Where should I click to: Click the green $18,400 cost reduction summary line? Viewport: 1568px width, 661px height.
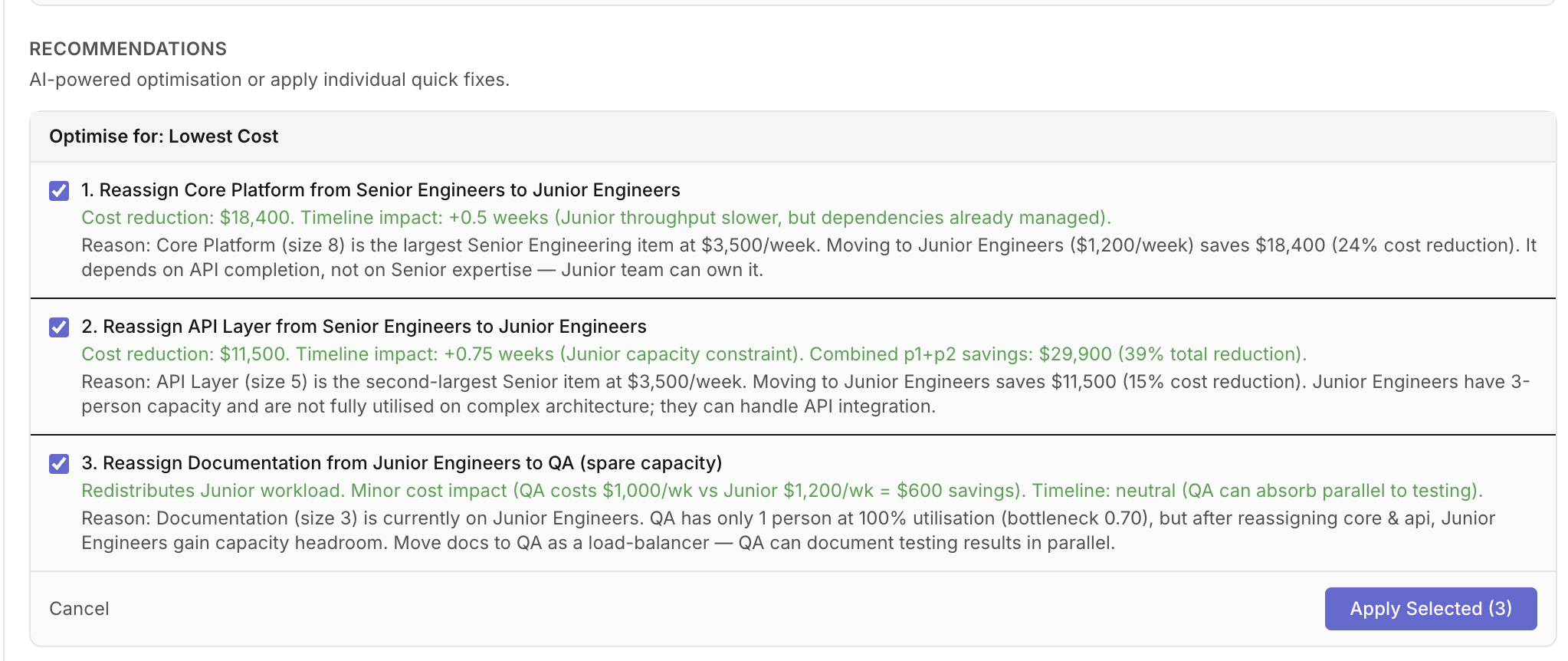click(595, 218)
